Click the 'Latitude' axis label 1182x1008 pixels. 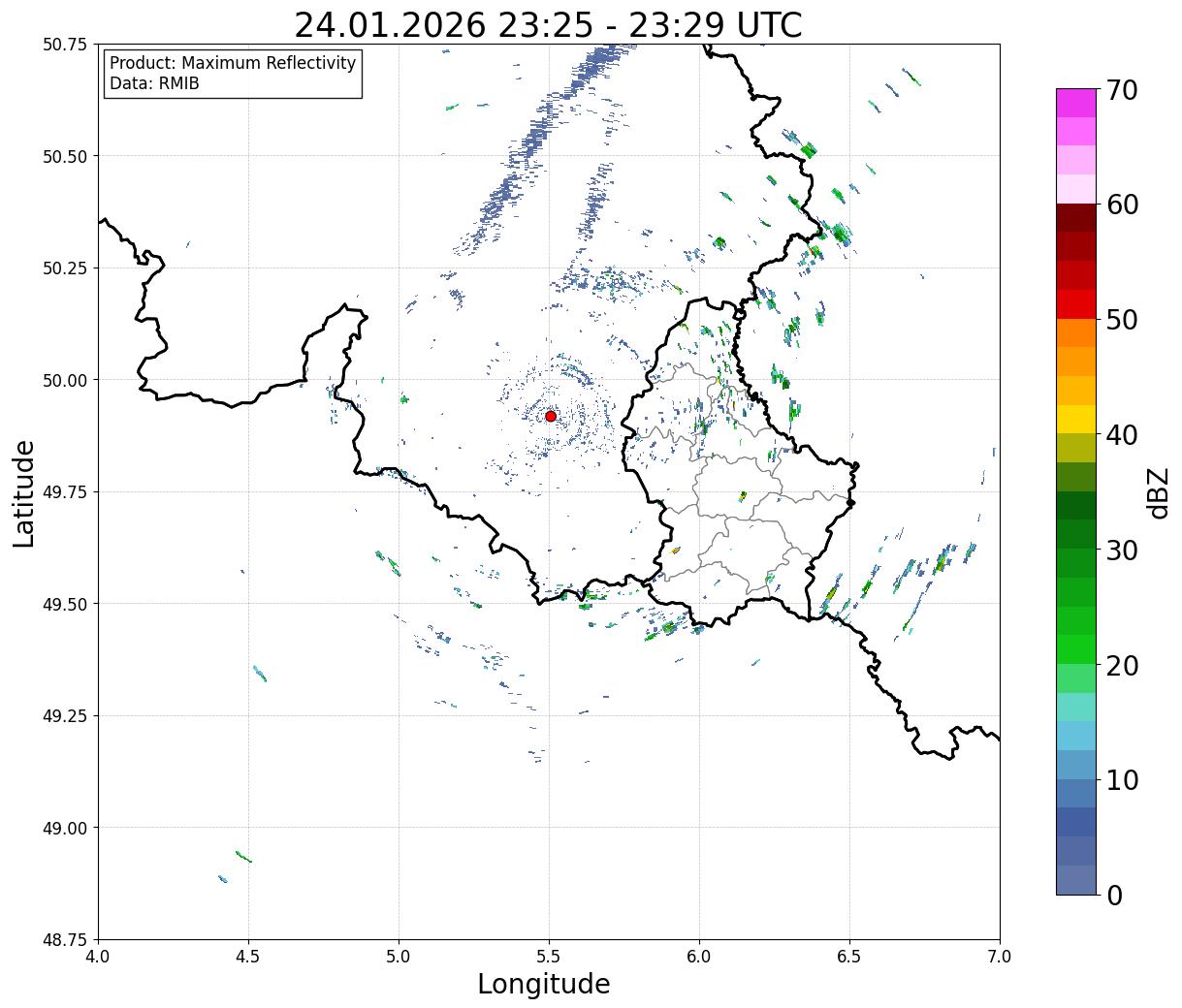pyautogui.click(x=24, y=492)
